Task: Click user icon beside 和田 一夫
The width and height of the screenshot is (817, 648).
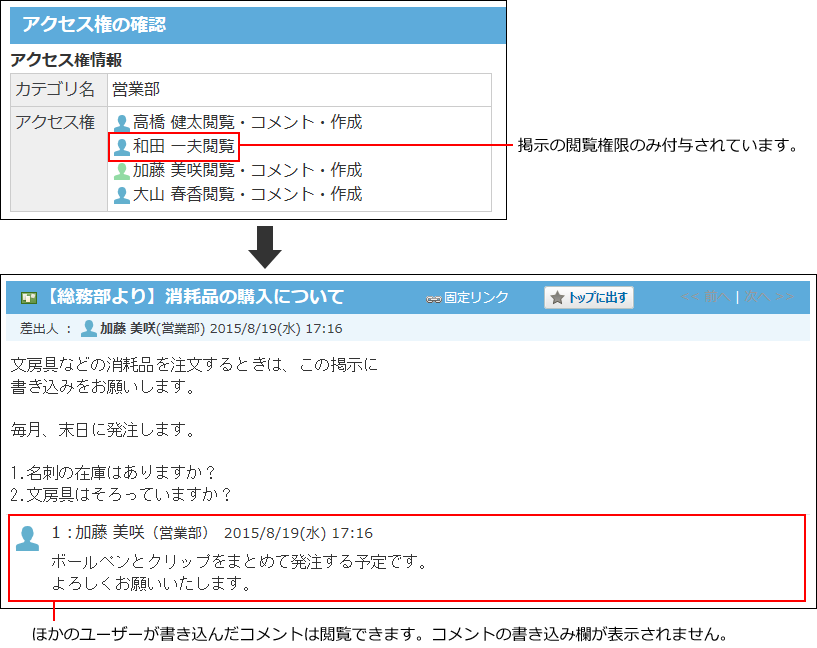Action: click(121, 147)
